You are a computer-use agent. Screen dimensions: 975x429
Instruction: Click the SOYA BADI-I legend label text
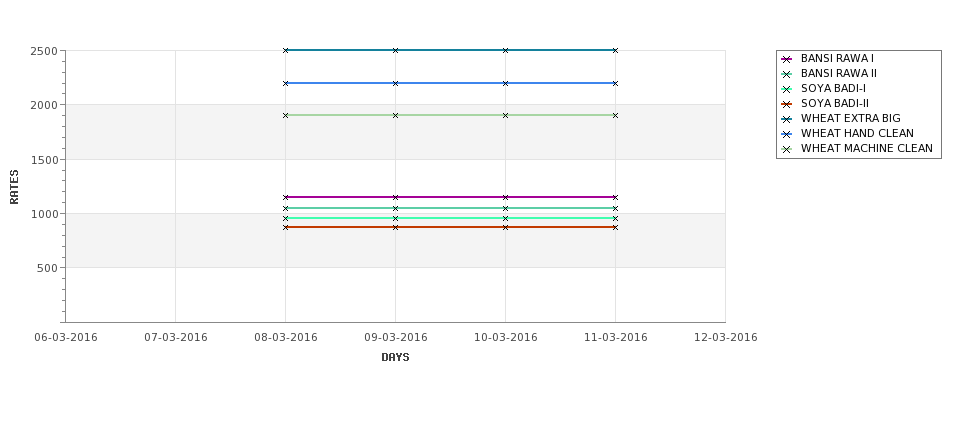point(833,89)
